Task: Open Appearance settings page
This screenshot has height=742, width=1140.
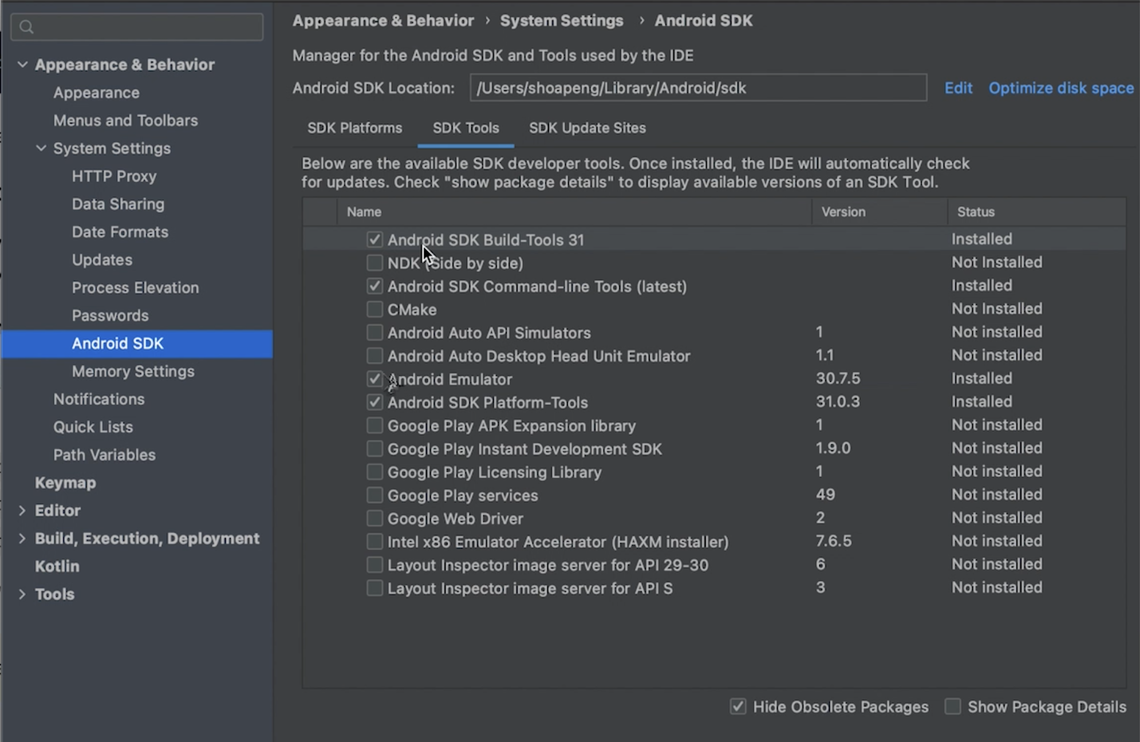Action: tap(96, 93)
